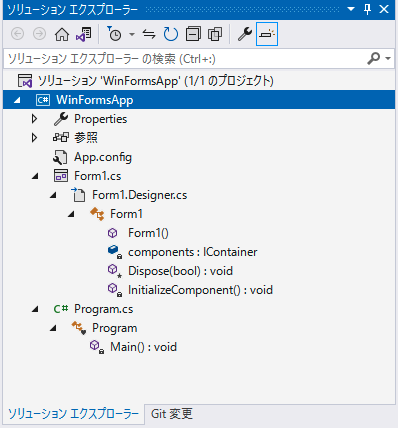Focus the solution explorer search box
This screenshot has width=398, height=428.
tap(187, 59)
